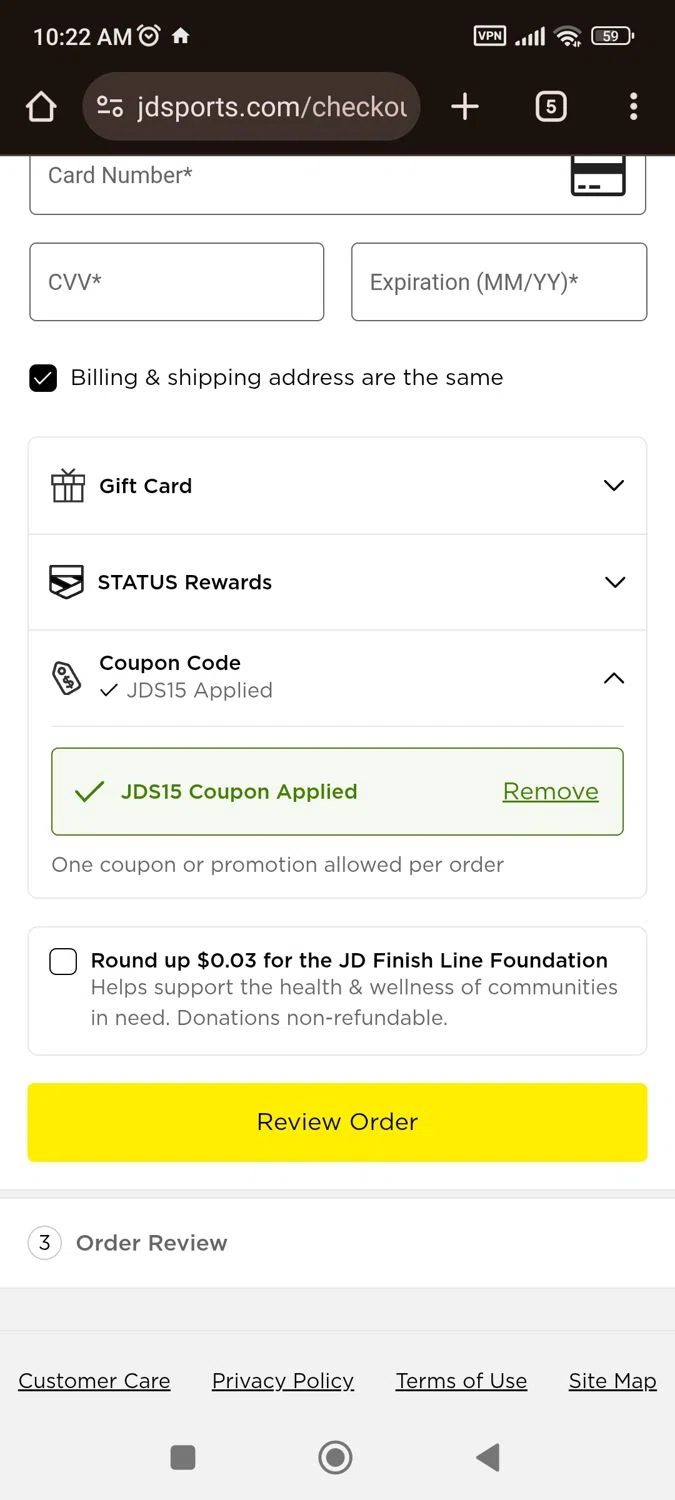This screenshot has width=675, height=1500.
Task: Tap the gift box icon
Action: (x=68, y=486)
